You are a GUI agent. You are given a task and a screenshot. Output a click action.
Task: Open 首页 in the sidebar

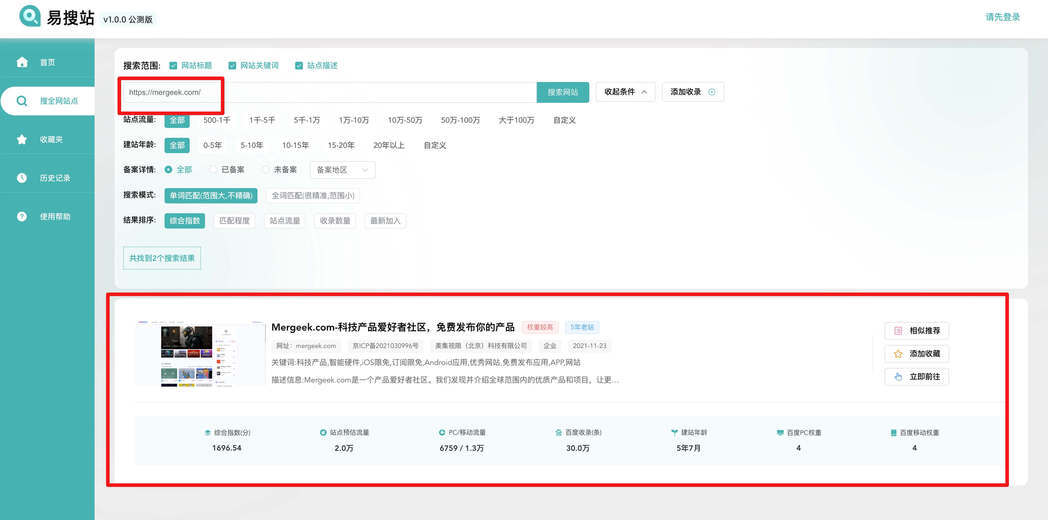[x=47, y=62]
